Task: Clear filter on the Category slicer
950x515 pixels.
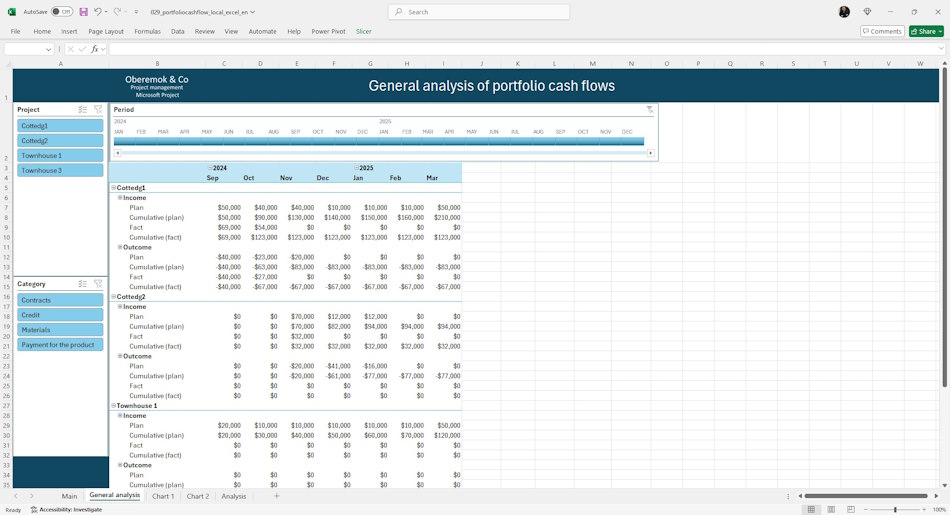Action: [98, 284]
